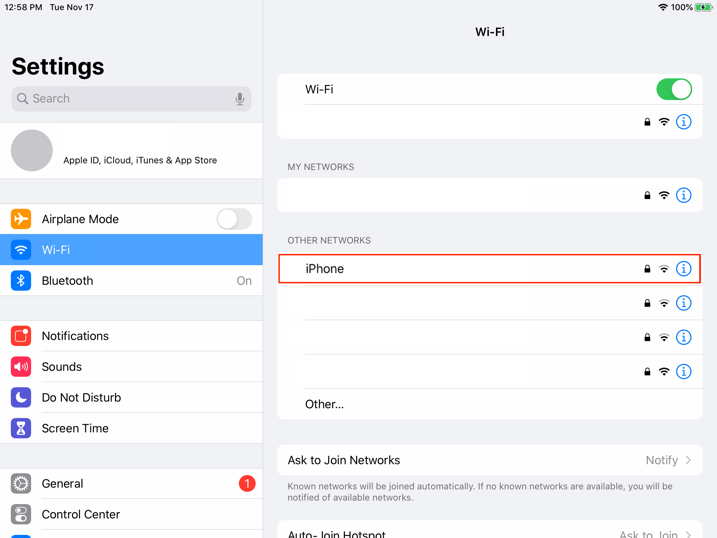
Task: Tap the Bluetooth On status text
Action: pyautogui.click(x=244, y=281)
